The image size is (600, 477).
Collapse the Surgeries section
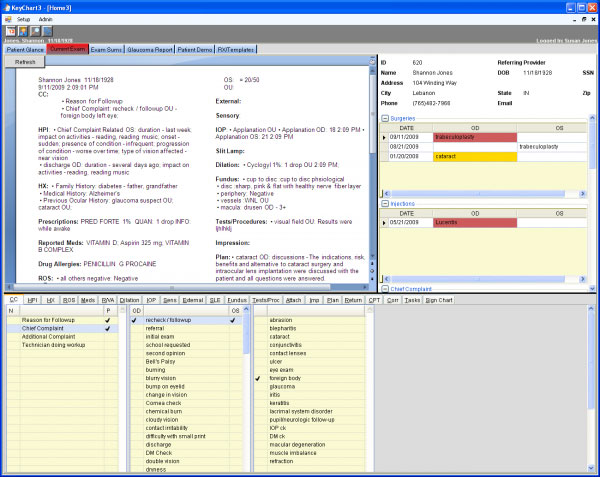click(385, 119)
